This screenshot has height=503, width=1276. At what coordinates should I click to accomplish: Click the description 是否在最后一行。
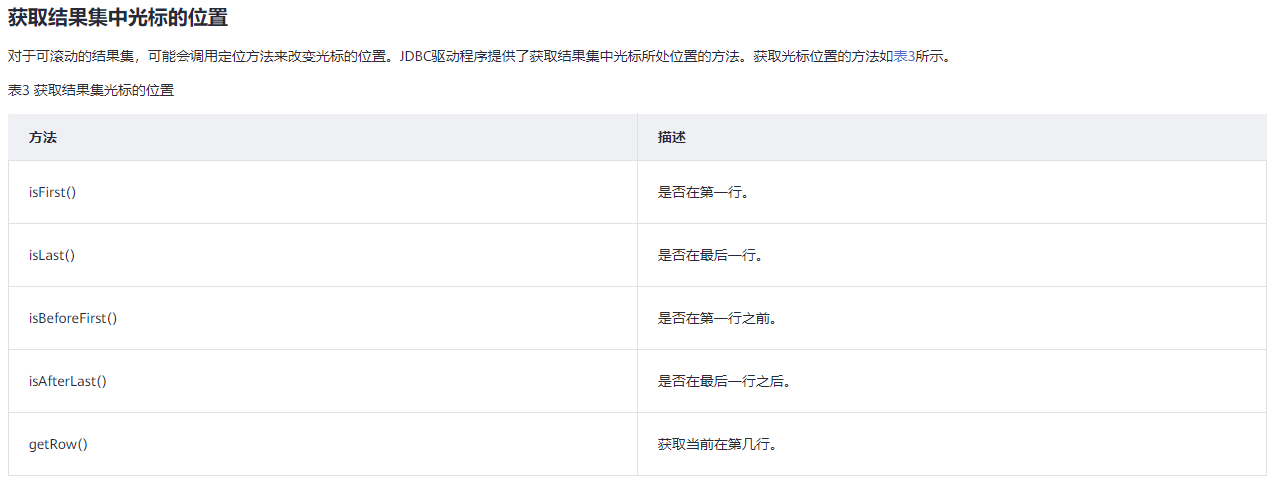point(711,255)
